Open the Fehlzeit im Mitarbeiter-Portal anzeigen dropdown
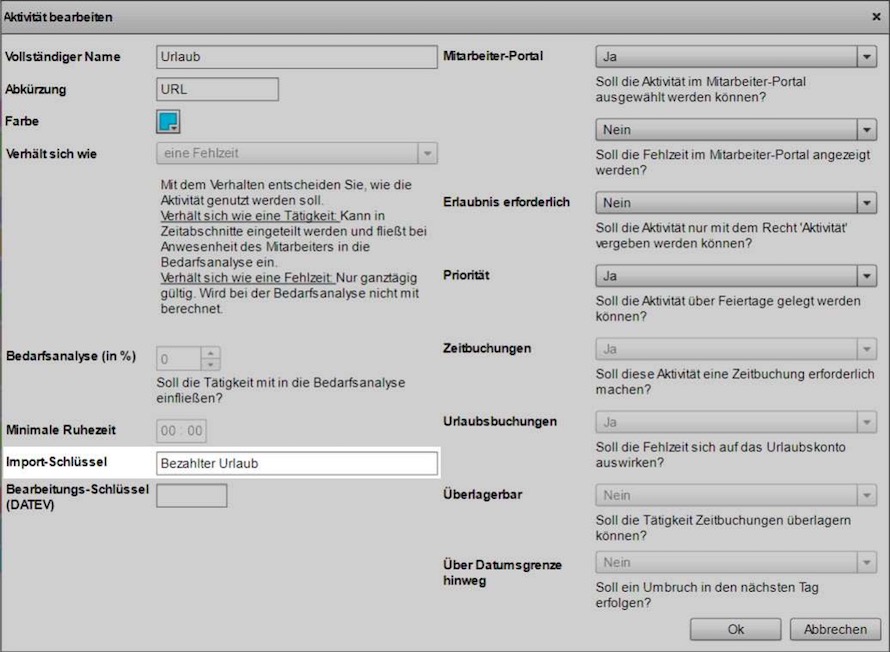Screen dimensions: 890x652 point(736,130)
